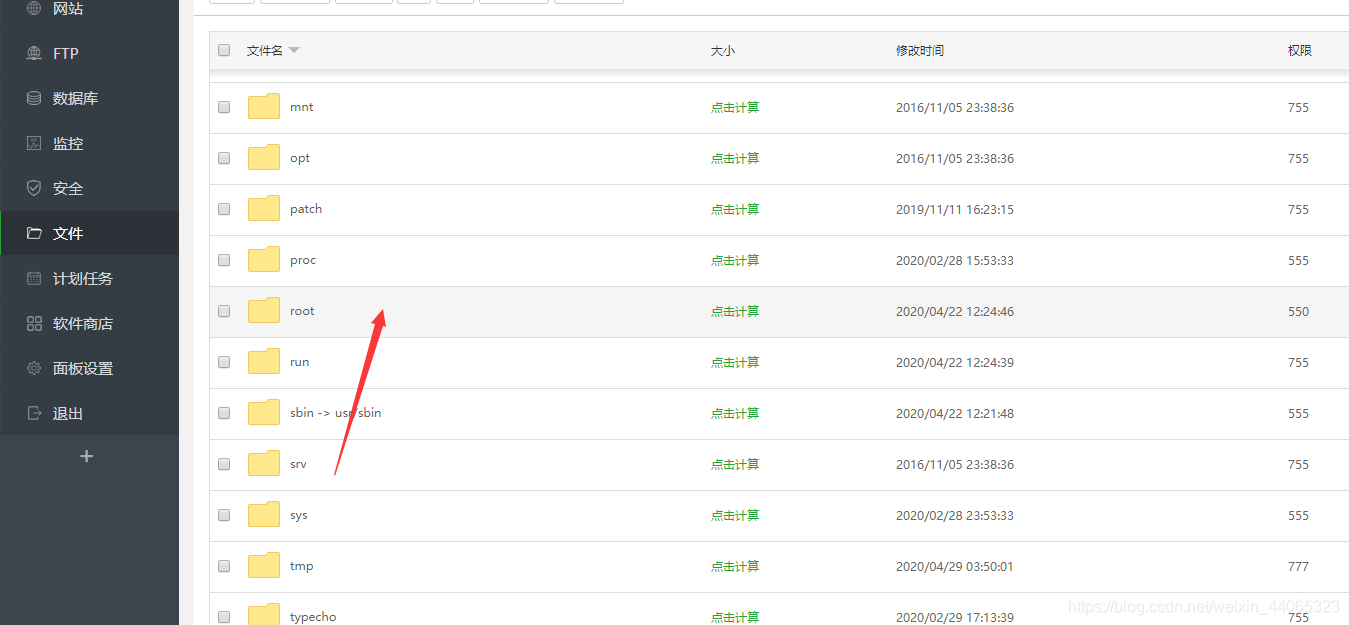Tick the select-all checkbox in header

point(224,50)
